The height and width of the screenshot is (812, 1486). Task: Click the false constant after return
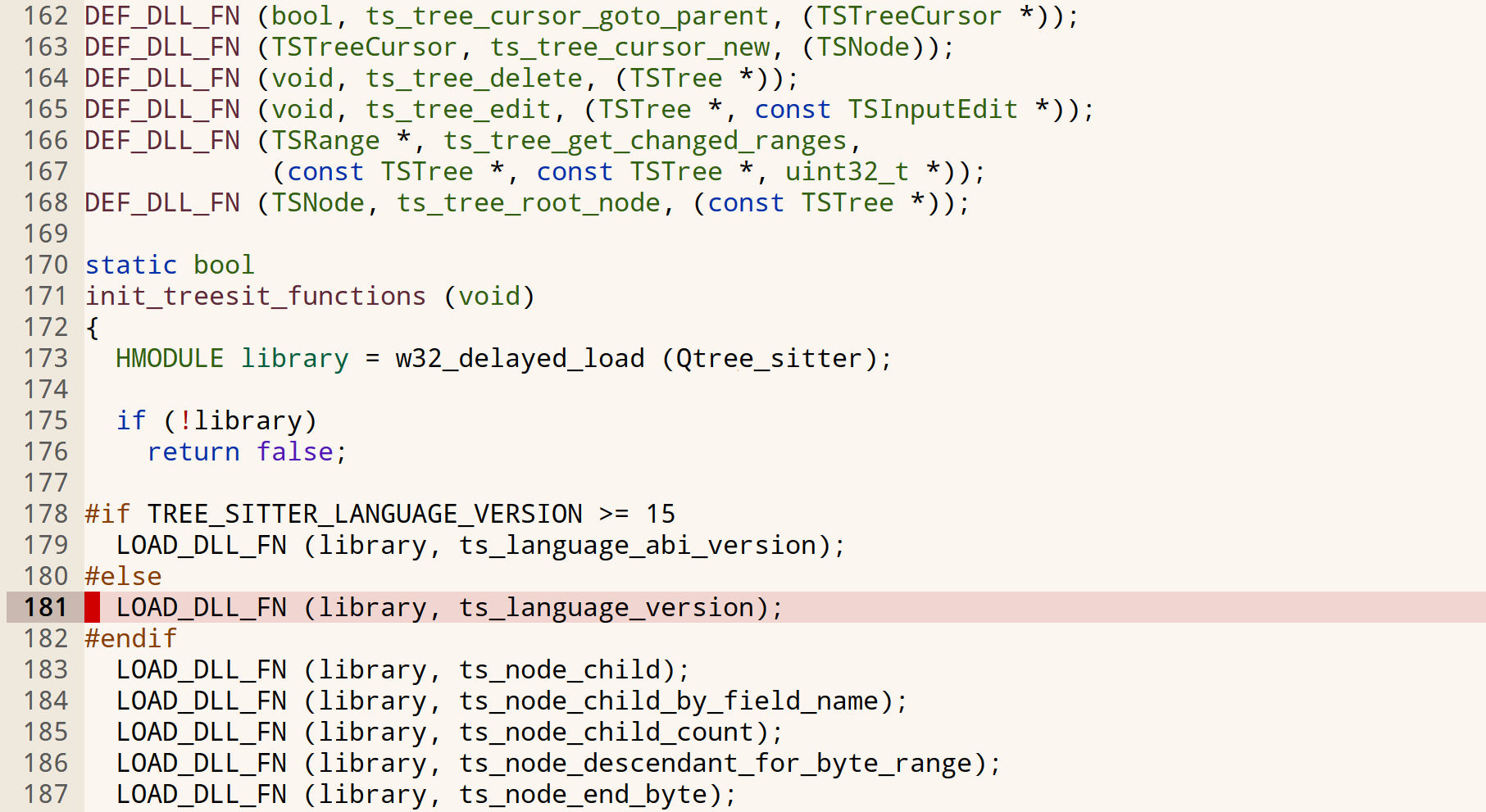click(x=295, y=451)
